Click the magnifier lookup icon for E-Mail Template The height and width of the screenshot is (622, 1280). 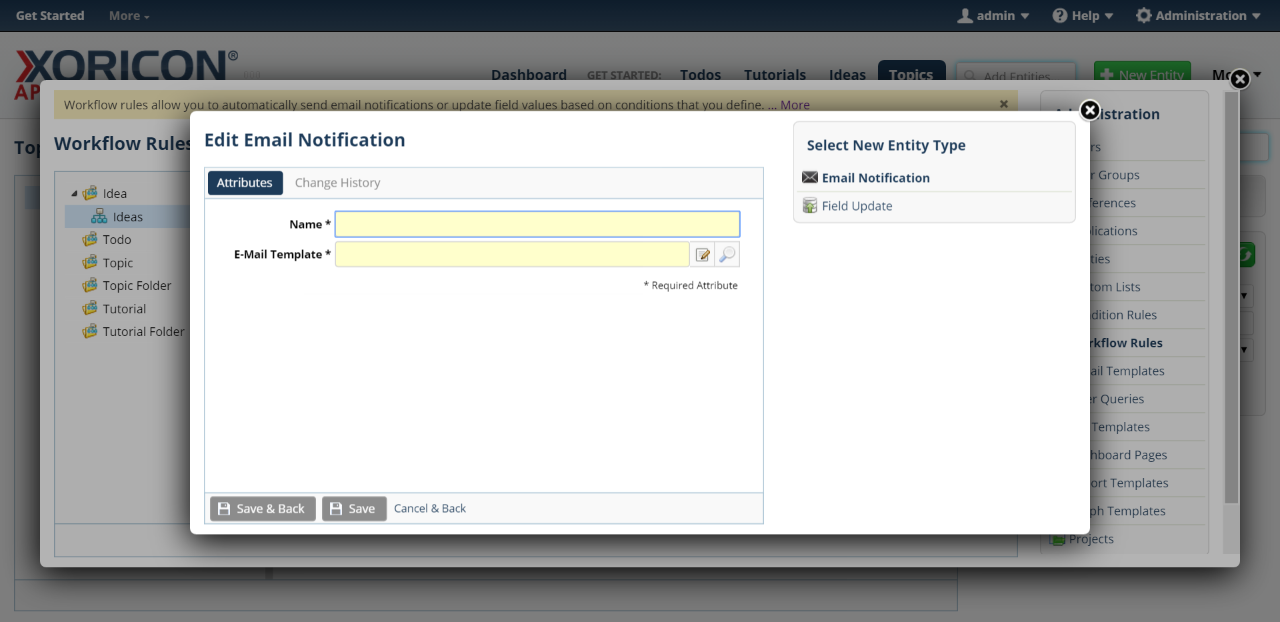click(x=727, y=255)
